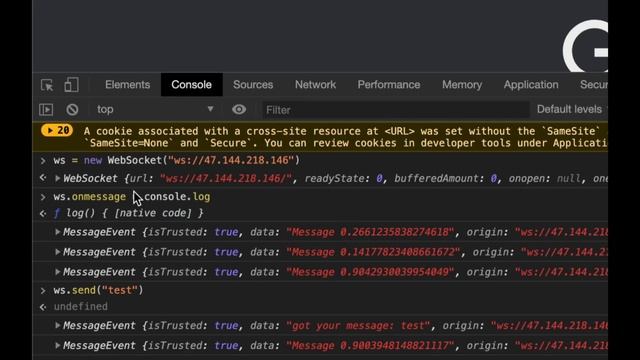The height and width of the screenshot is (360, 640).
Task: Open the top context dropdown
Action: [x=155, y=109]
